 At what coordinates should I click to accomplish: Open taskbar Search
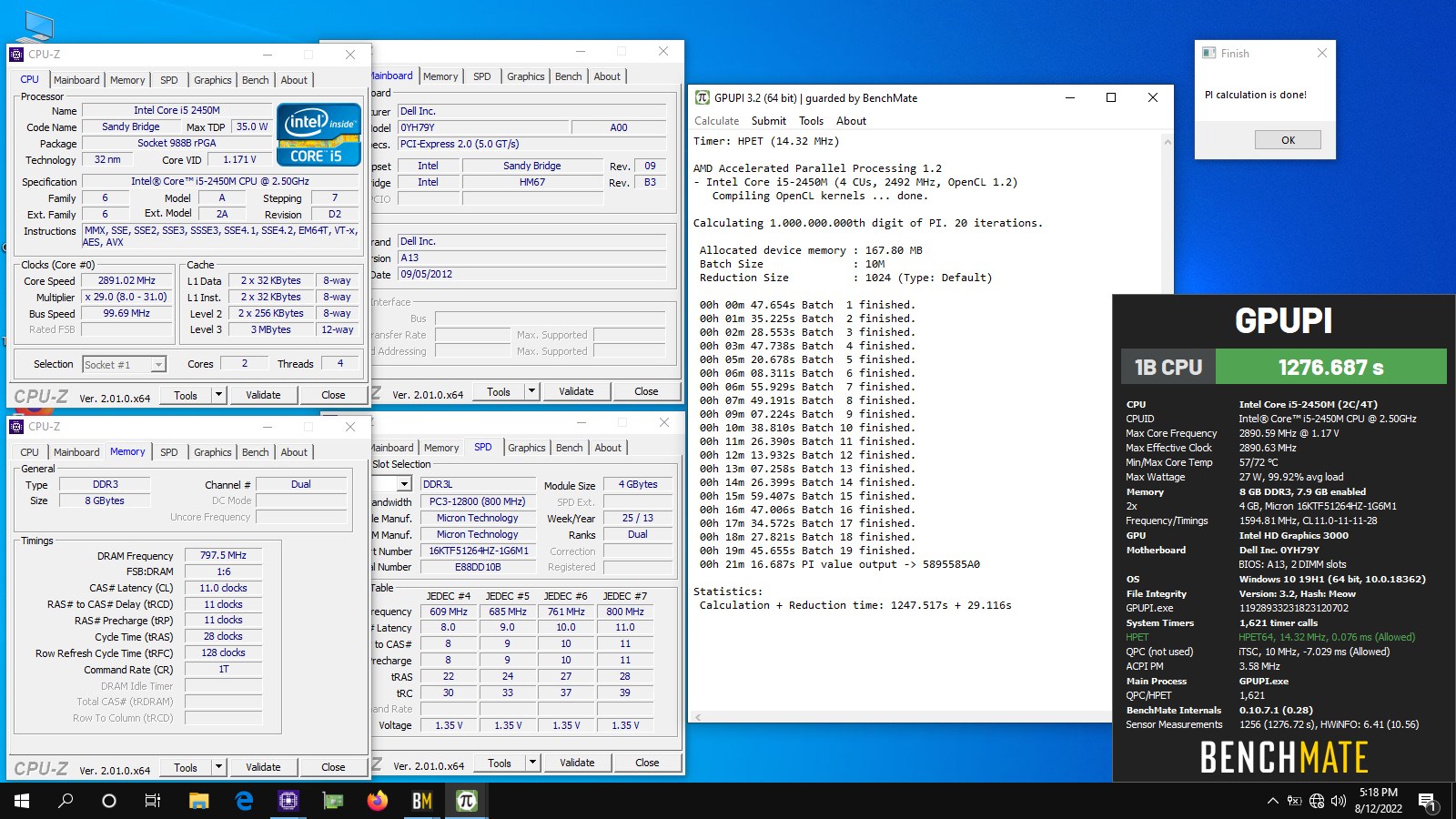pyautogui.click(x=66, y=801)
